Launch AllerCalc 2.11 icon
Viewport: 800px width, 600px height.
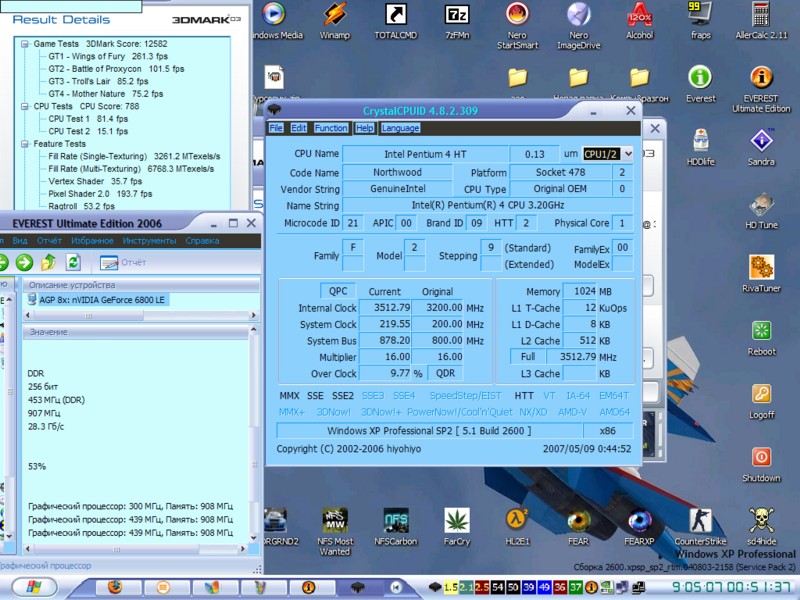coord(761,20)
